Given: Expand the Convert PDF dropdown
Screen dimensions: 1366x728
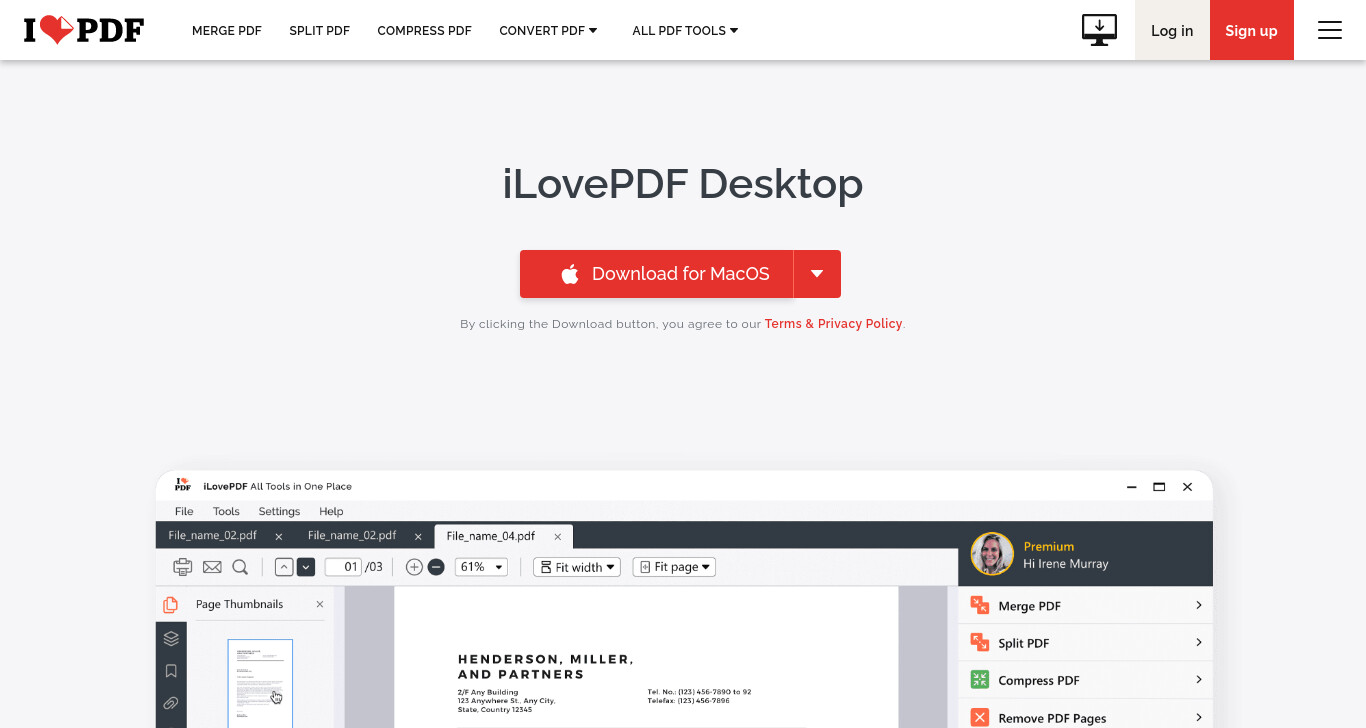Looking at the screenshot, I should (548, 31).
